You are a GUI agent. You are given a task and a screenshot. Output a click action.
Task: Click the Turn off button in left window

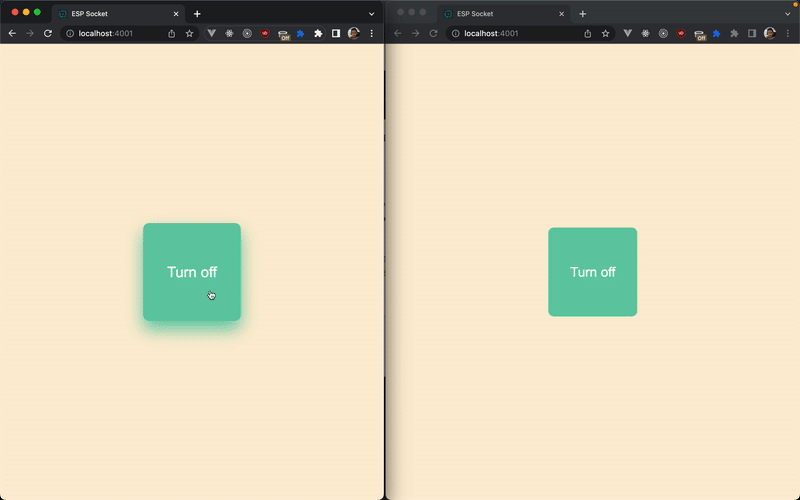(192, 272)
